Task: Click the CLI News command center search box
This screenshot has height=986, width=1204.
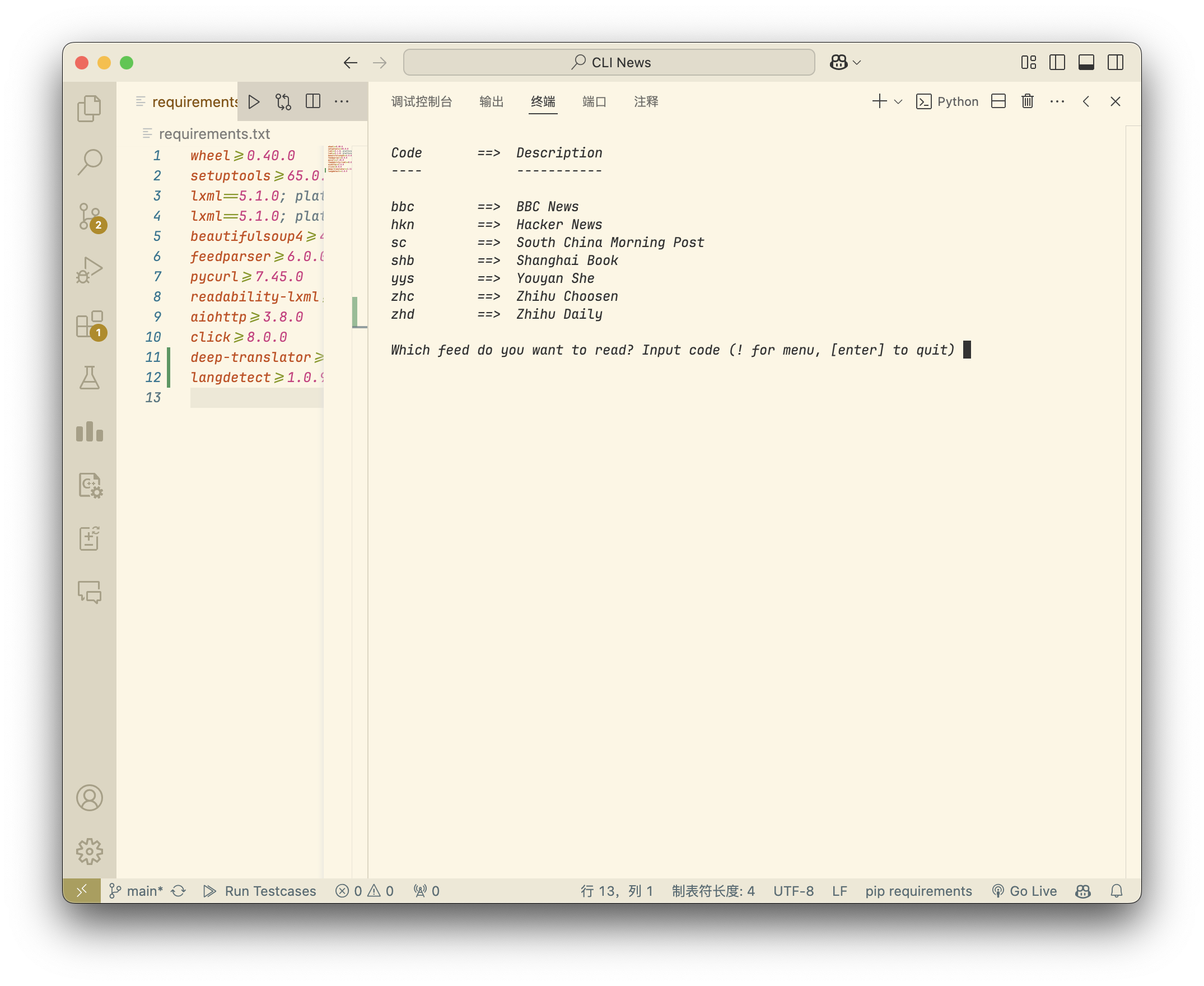Action: (x=609, y=63)
